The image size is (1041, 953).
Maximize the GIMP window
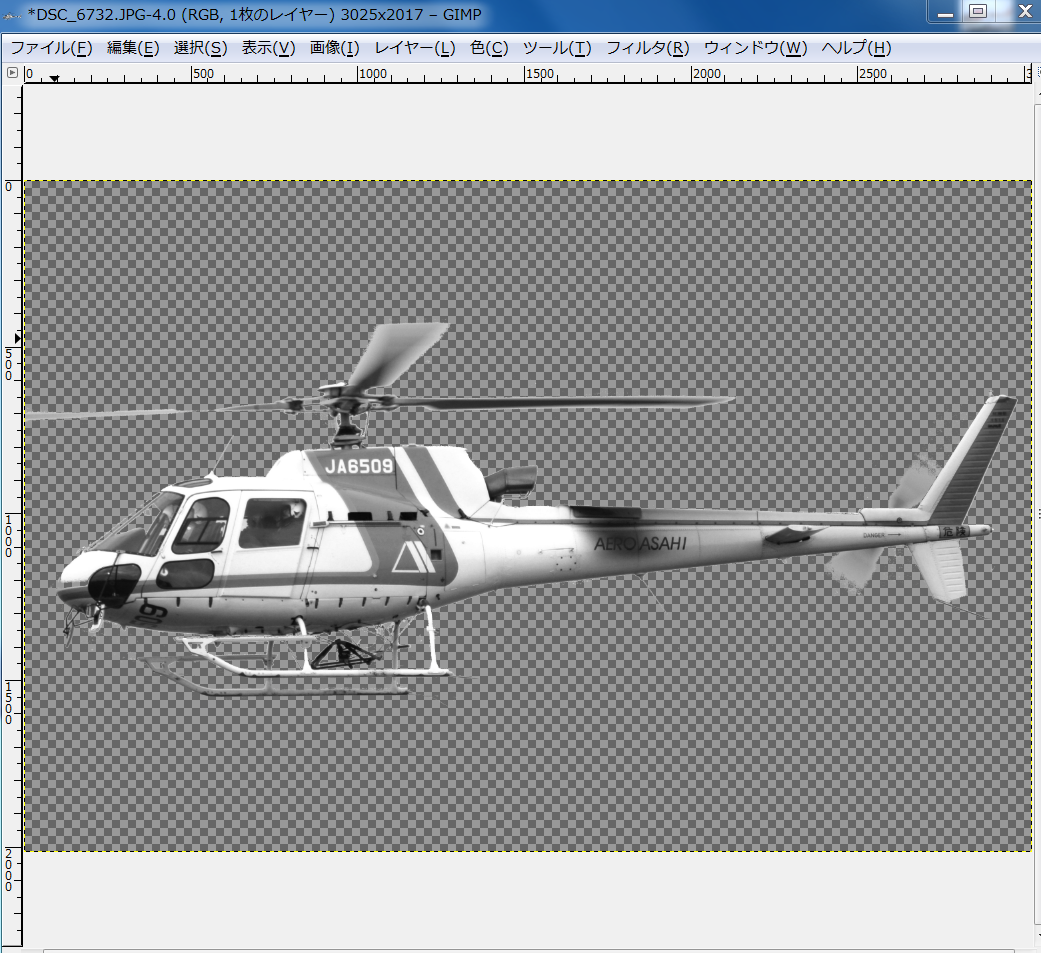click(x=978, y=11)
